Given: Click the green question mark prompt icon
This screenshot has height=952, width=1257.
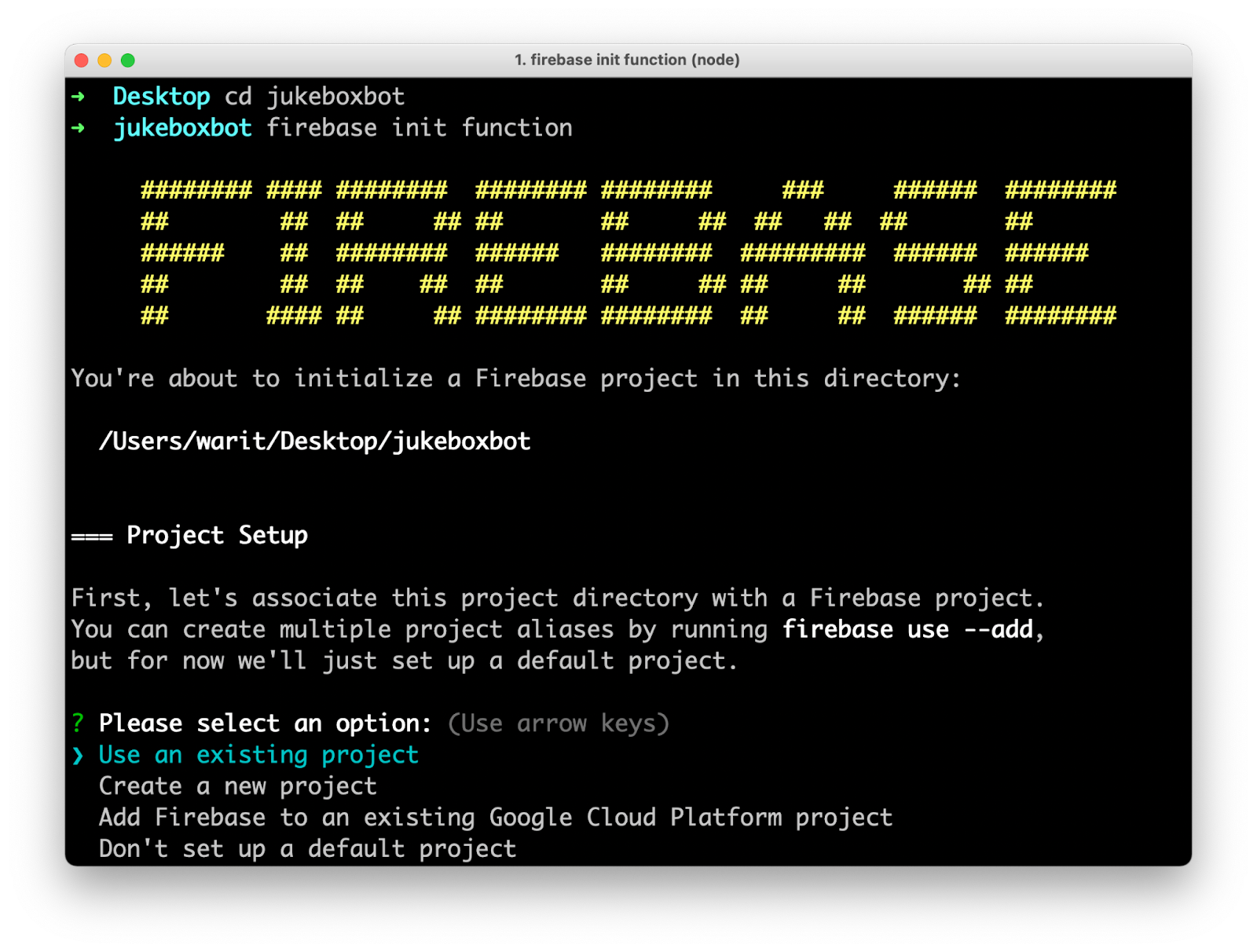Looking at the screenshot, I should click(x=78, y=723).
